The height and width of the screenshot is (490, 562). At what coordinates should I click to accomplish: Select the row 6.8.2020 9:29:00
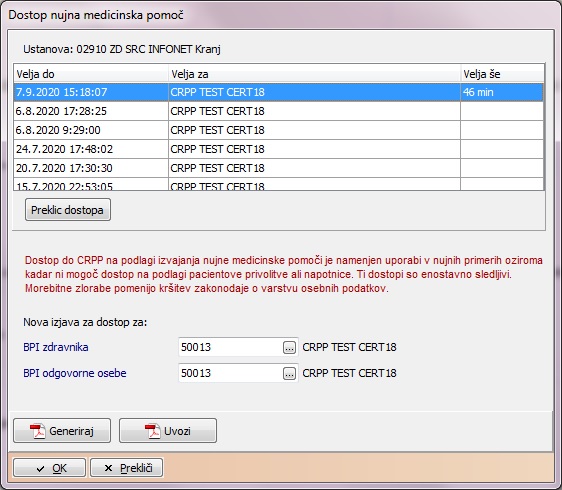(x=278, y=130)
